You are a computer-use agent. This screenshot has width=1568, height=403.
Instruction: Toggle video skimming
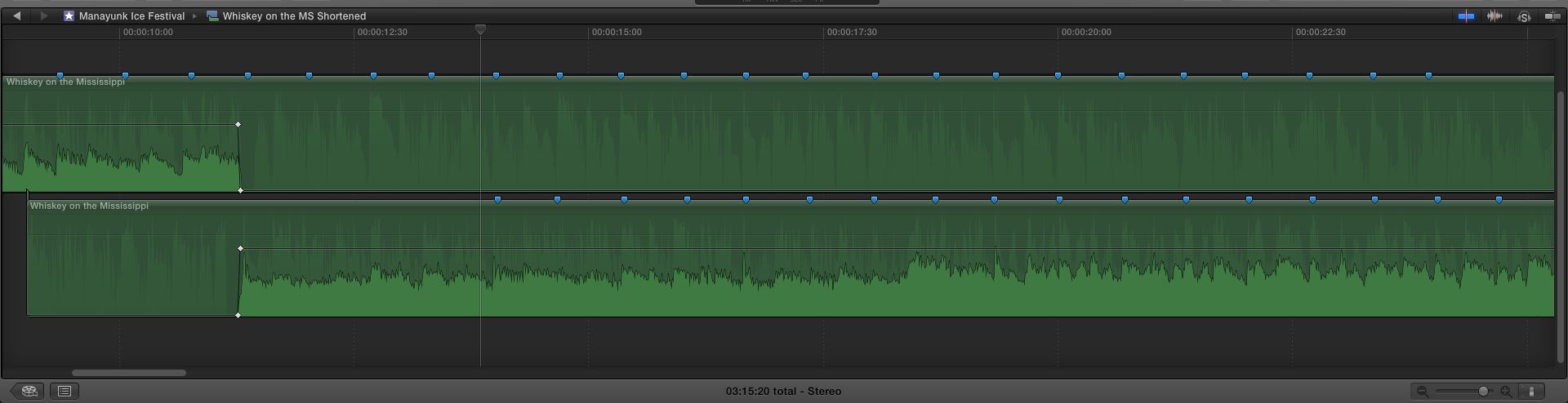tap(1466, 15)
